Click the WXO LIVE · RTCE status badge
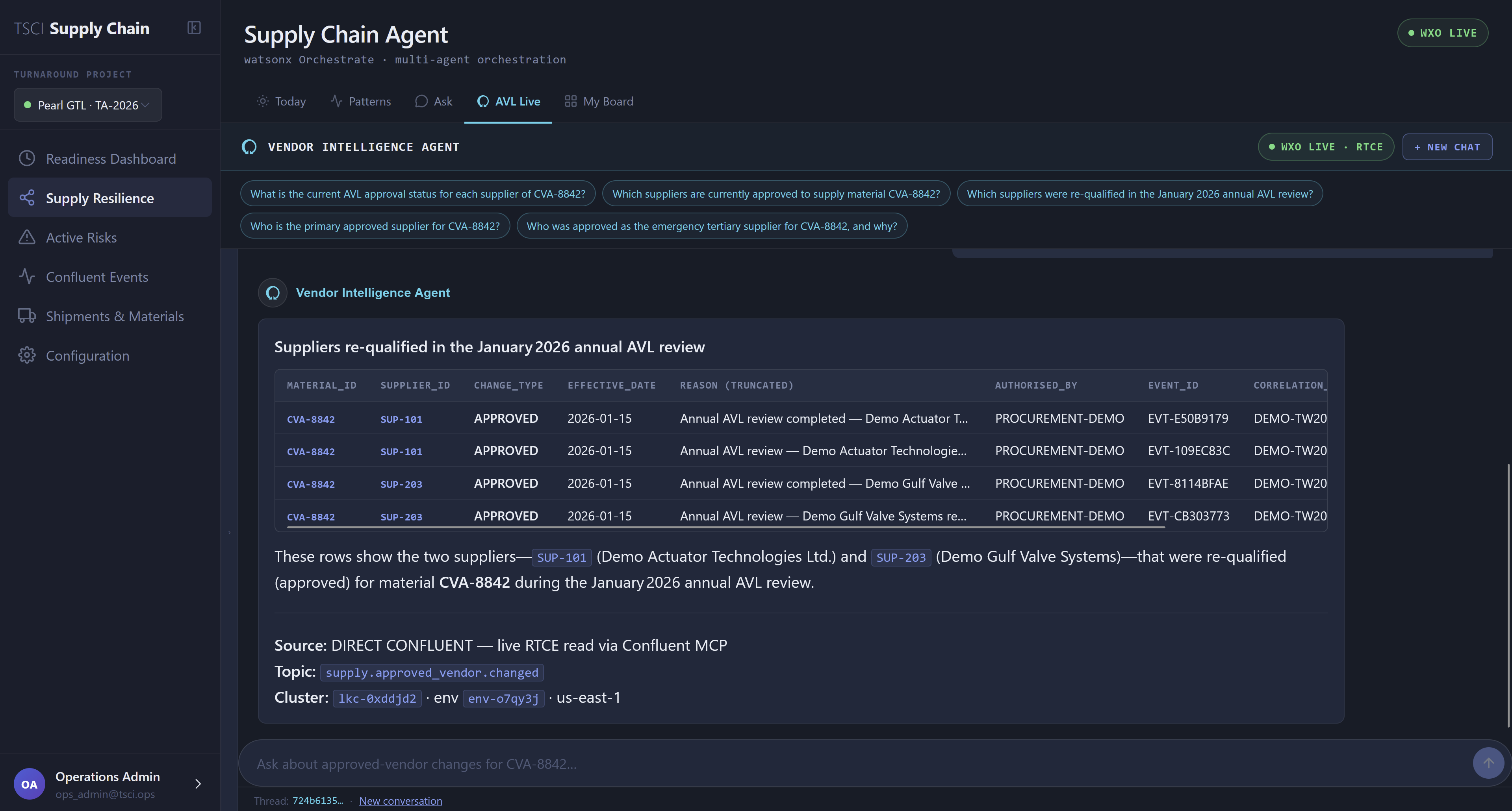Screen dimensions: 1512x811 coord(1325,147)
